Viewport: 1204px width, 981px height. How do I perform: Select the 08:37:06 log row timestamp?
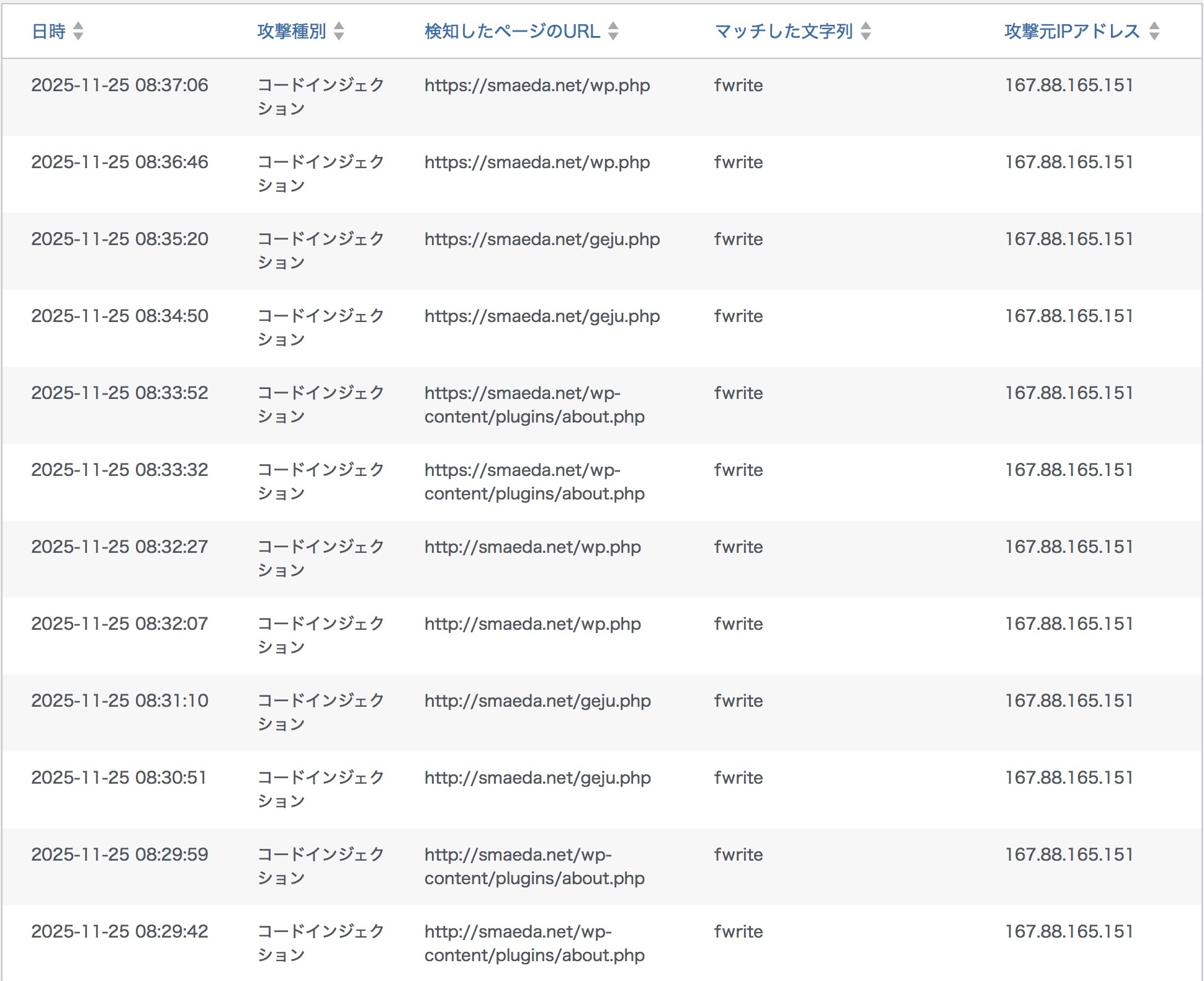(120, 85)
